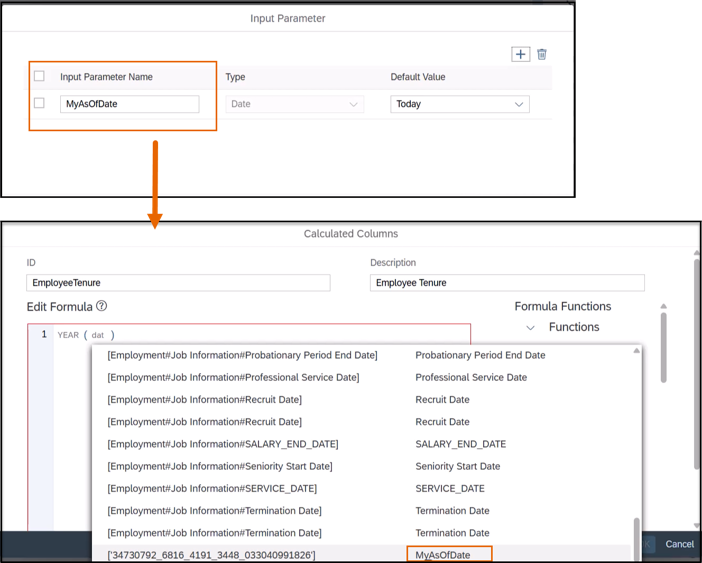Image resolution: width=702 pixels, height=563 pixels.
Task: Click the suggestion list scrollbar thumb
Action: pos(636,539)
